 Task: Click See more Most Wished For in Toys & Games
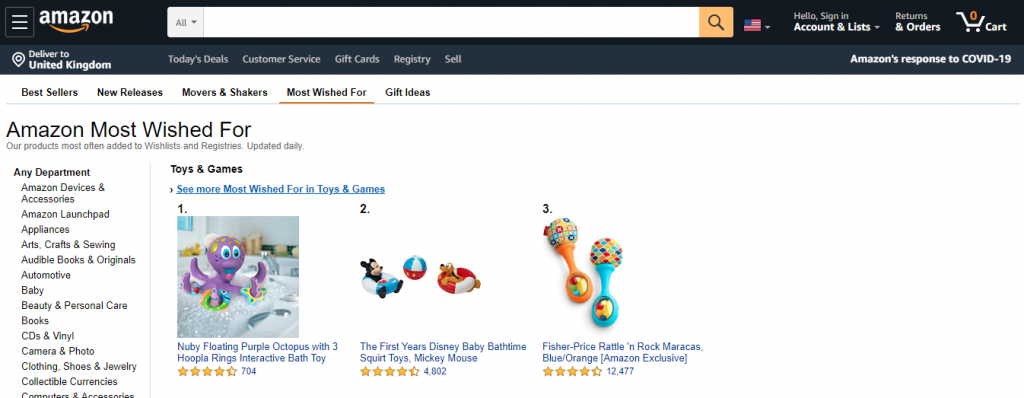pyautogui.click(x=280, y=189)
